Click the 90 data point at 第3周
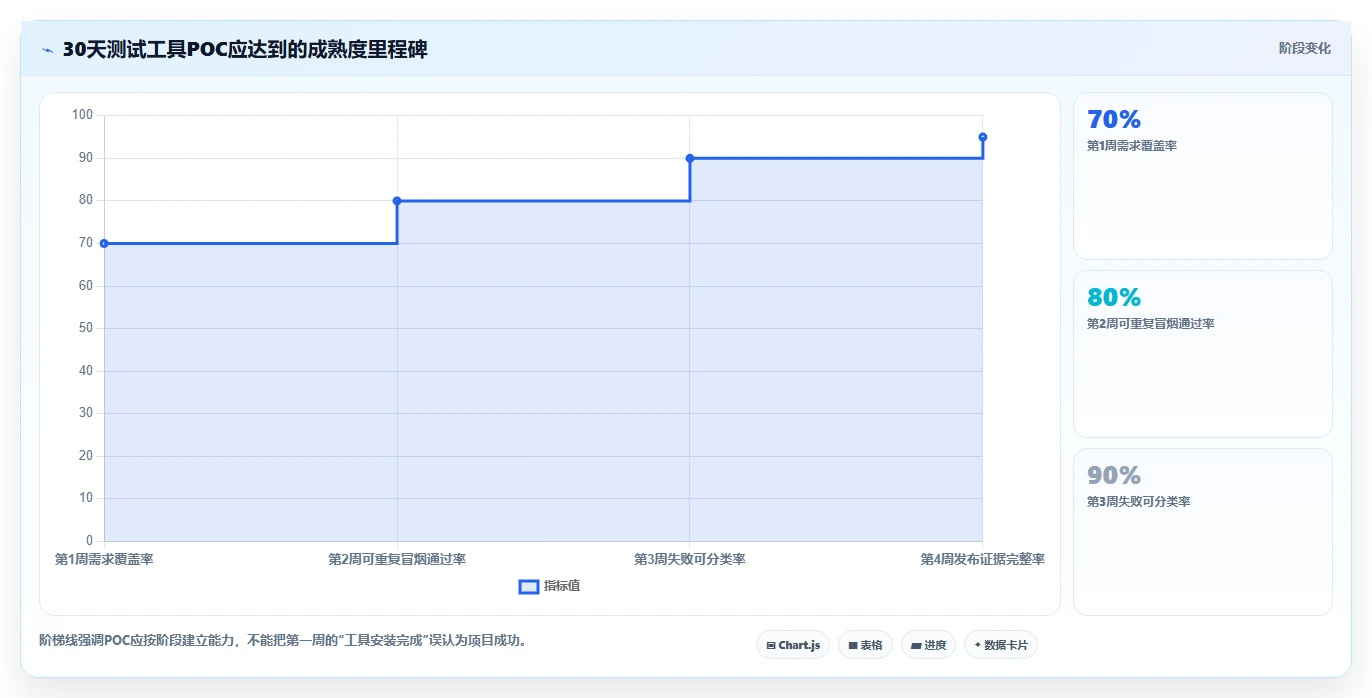The width and height of the screenshot is (1372, 698). (690, 158)
